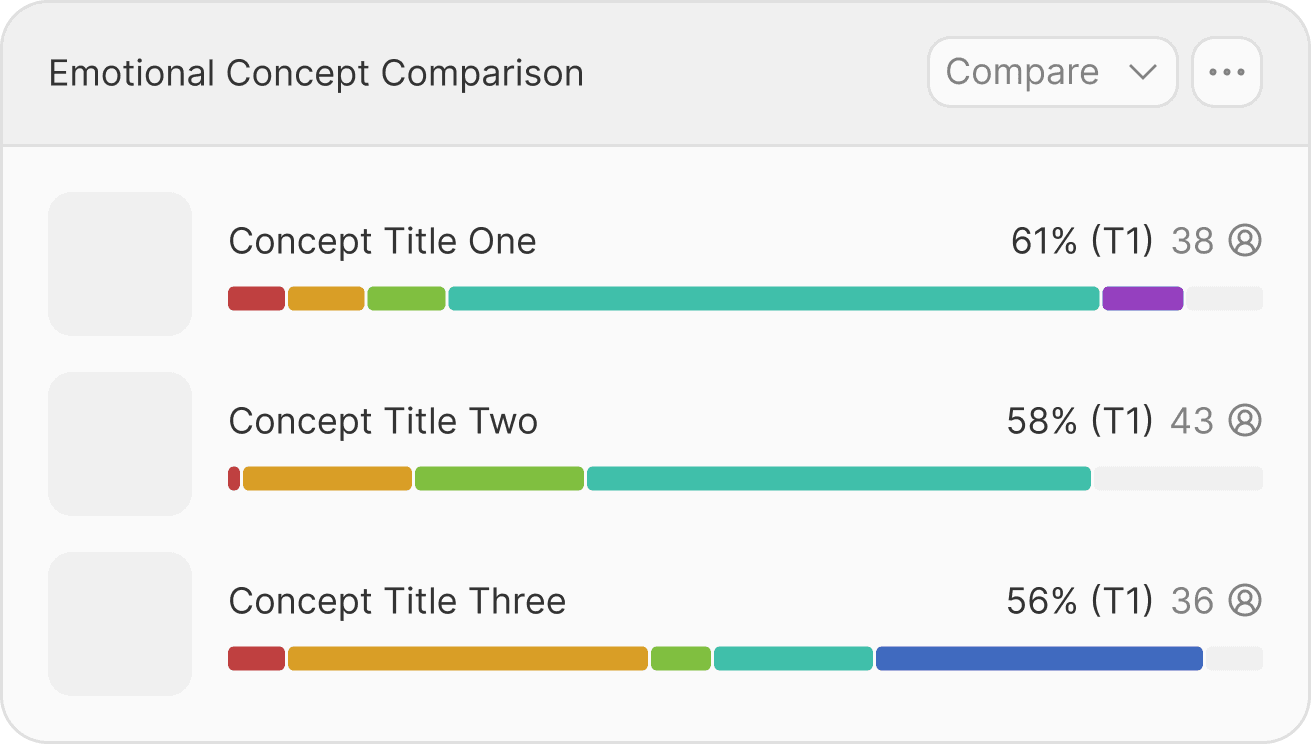The width and height of the screenshot is (1311, 744).
Task: Click the Concept Title One label
Action: 382,241
